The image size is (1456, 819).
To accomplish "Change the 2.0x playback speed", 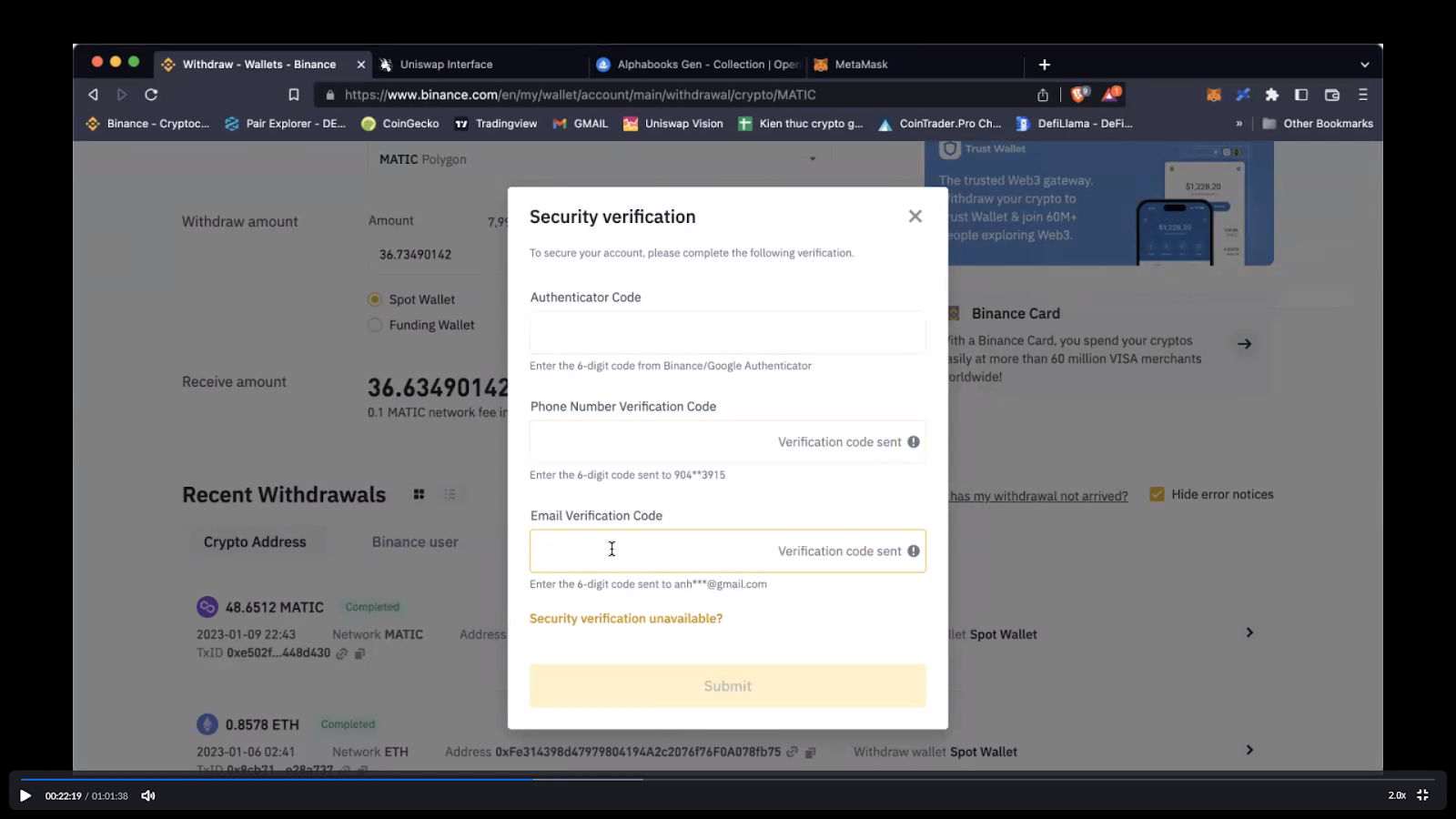I will 1397,795.
